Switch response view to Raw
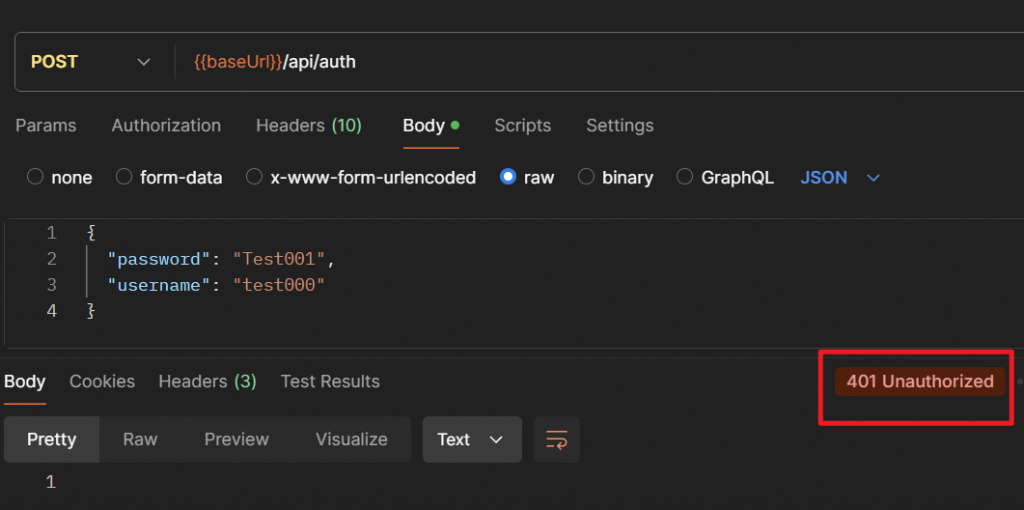This screenshot has height=510, width=1024. pos(140,440)
